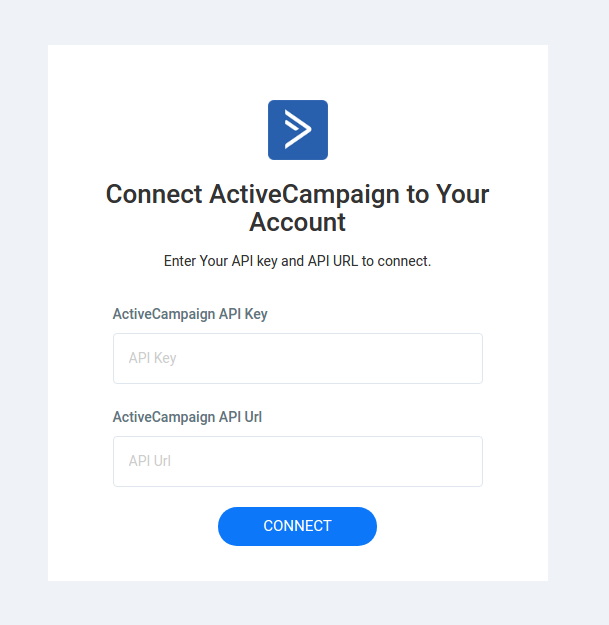This screenshot has height=625, width=609.
Task: Submit the form using the CONNECT button
Action: [298, 526]
